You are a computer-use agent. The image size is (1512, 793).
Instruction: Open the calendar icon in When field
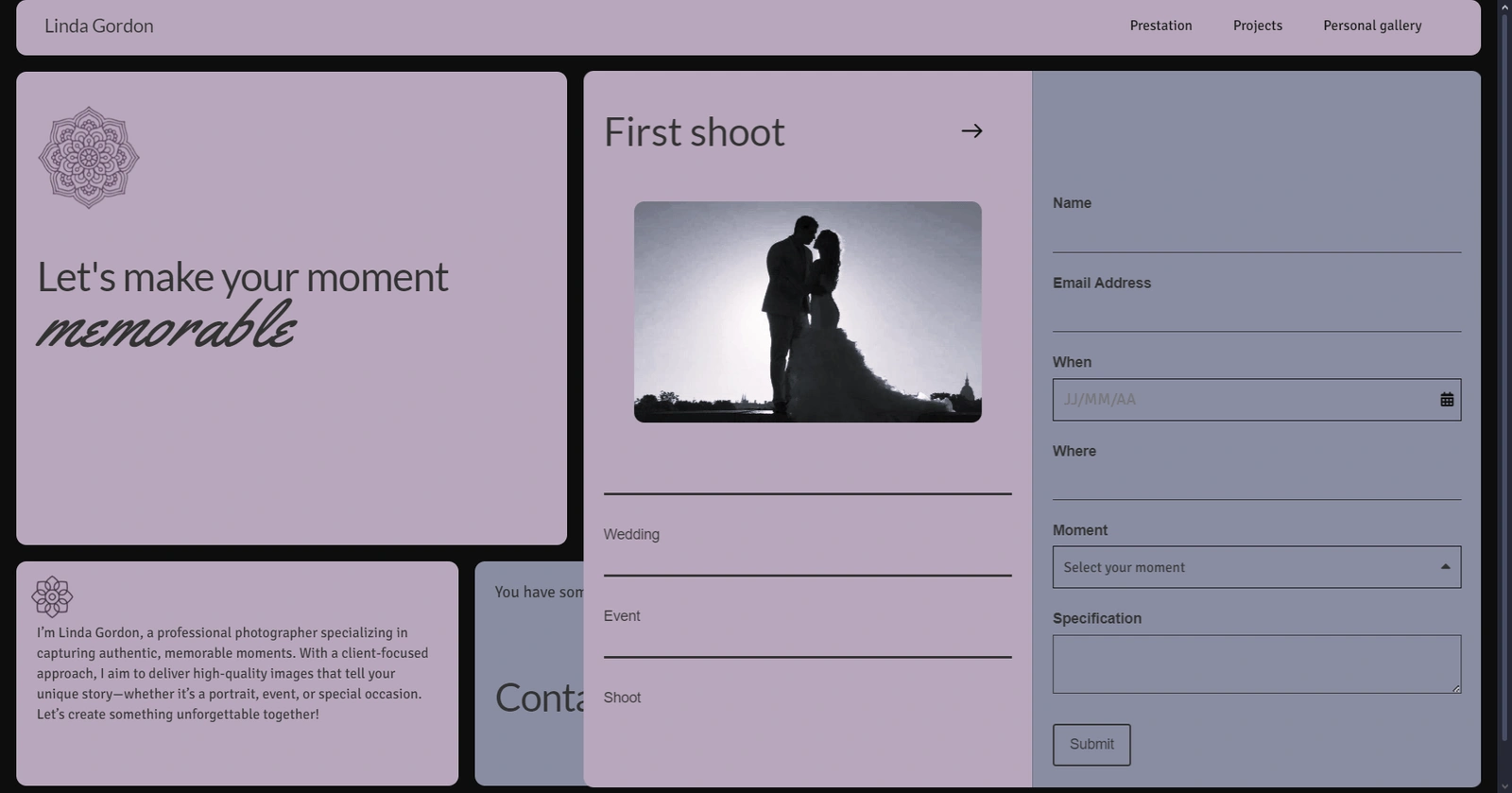(1447, 400)
